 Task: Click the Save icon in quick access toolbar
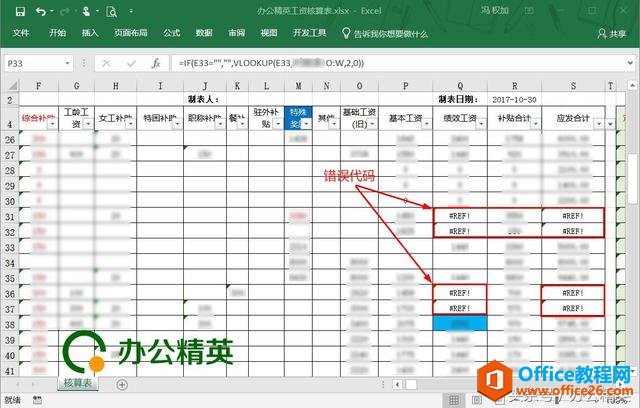(20, 11)
